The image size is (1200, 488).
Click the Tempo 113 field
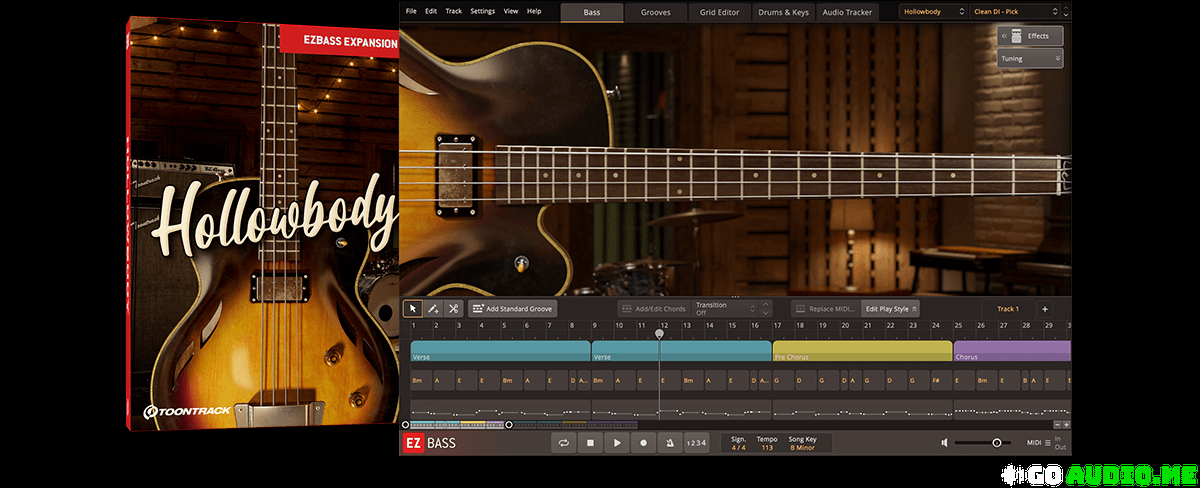pyautogui.click(x=767, y=443)
